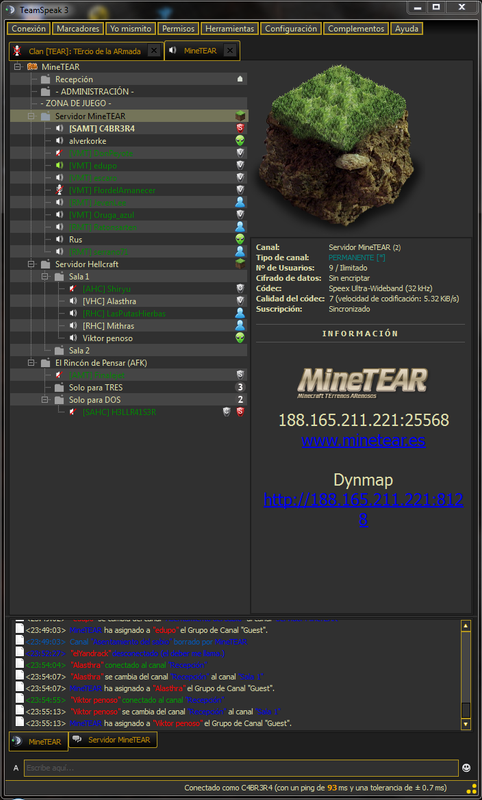
Task: Click the blue person icon beside JevenLee
Action: point(240,203)
